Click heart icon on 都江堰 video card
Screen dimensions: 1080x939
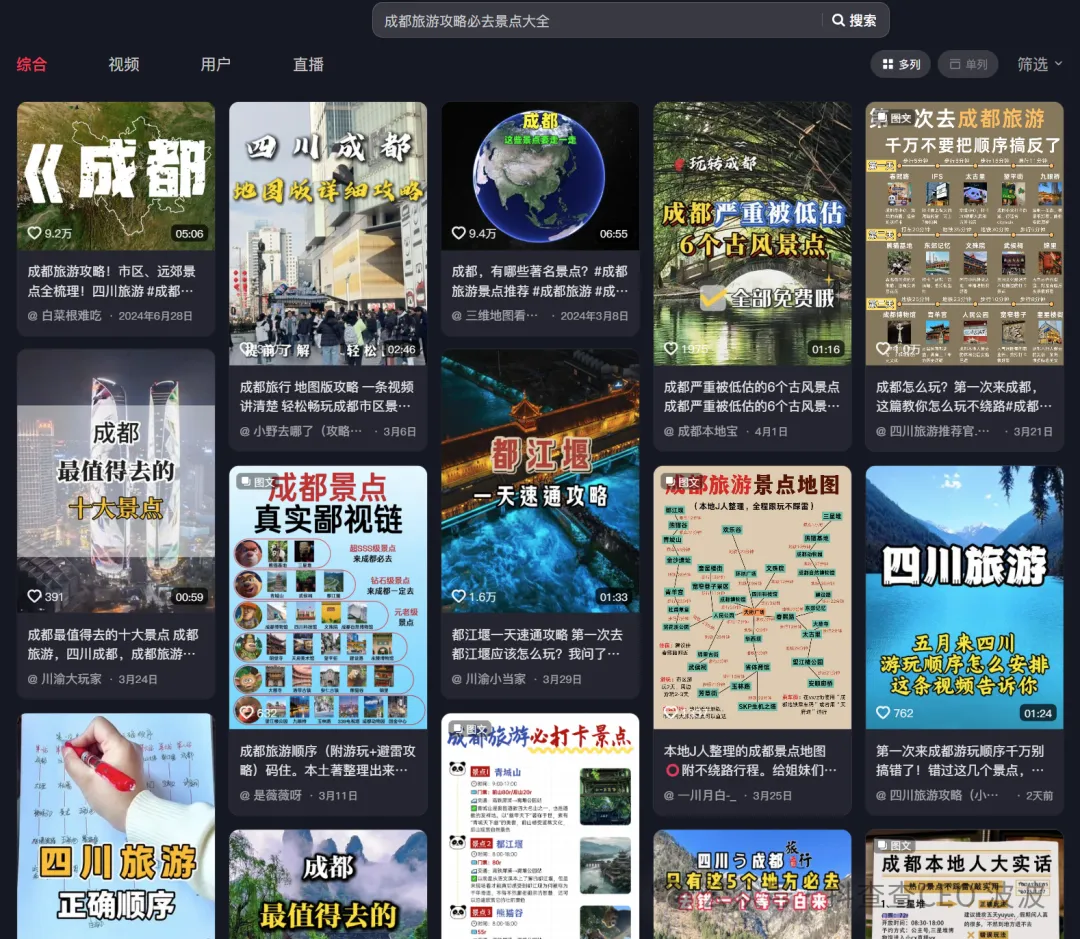pyautogui.click(x=458, y=597)
